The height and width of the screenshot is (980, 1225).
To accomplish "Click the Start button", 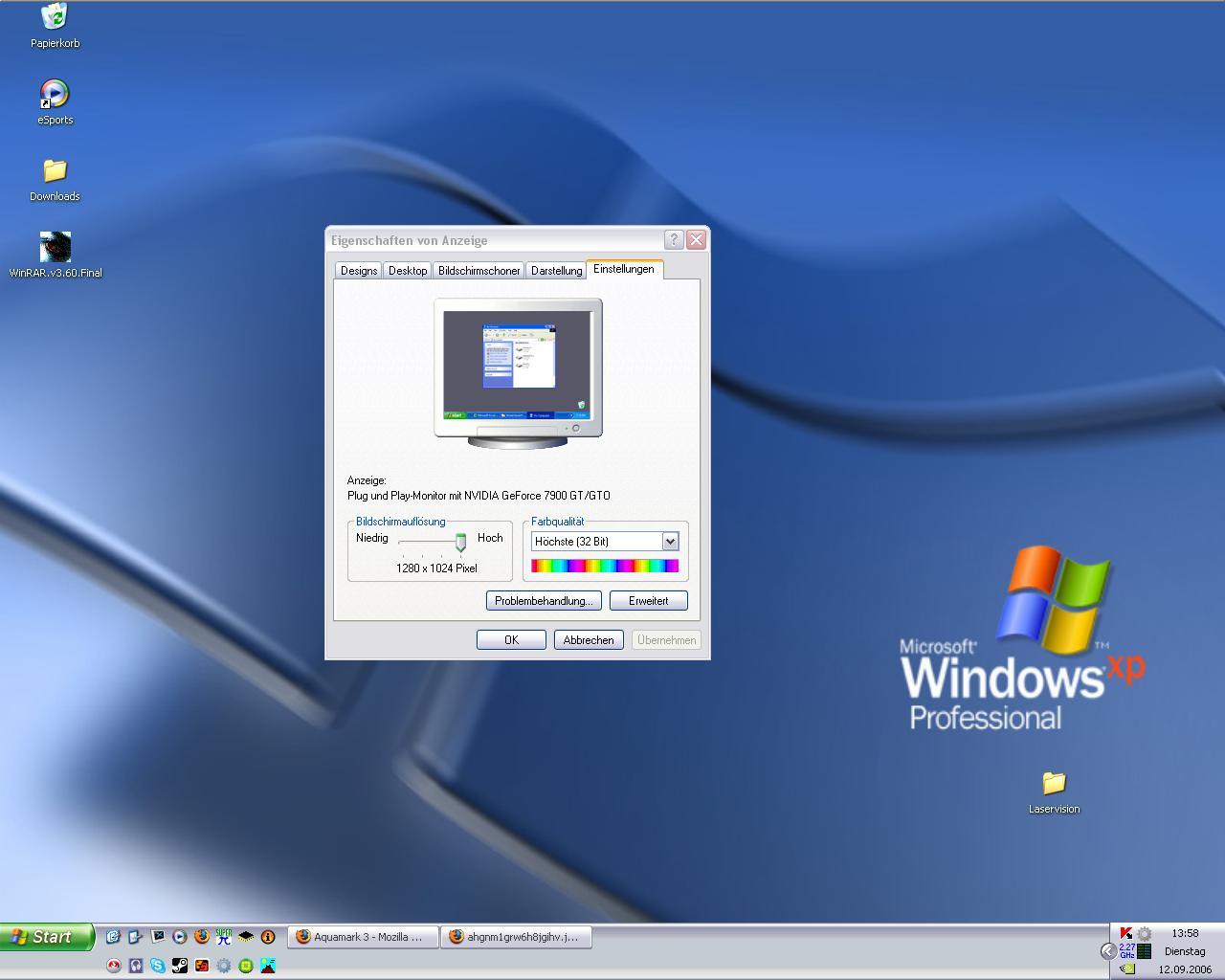I will point(47,937).
